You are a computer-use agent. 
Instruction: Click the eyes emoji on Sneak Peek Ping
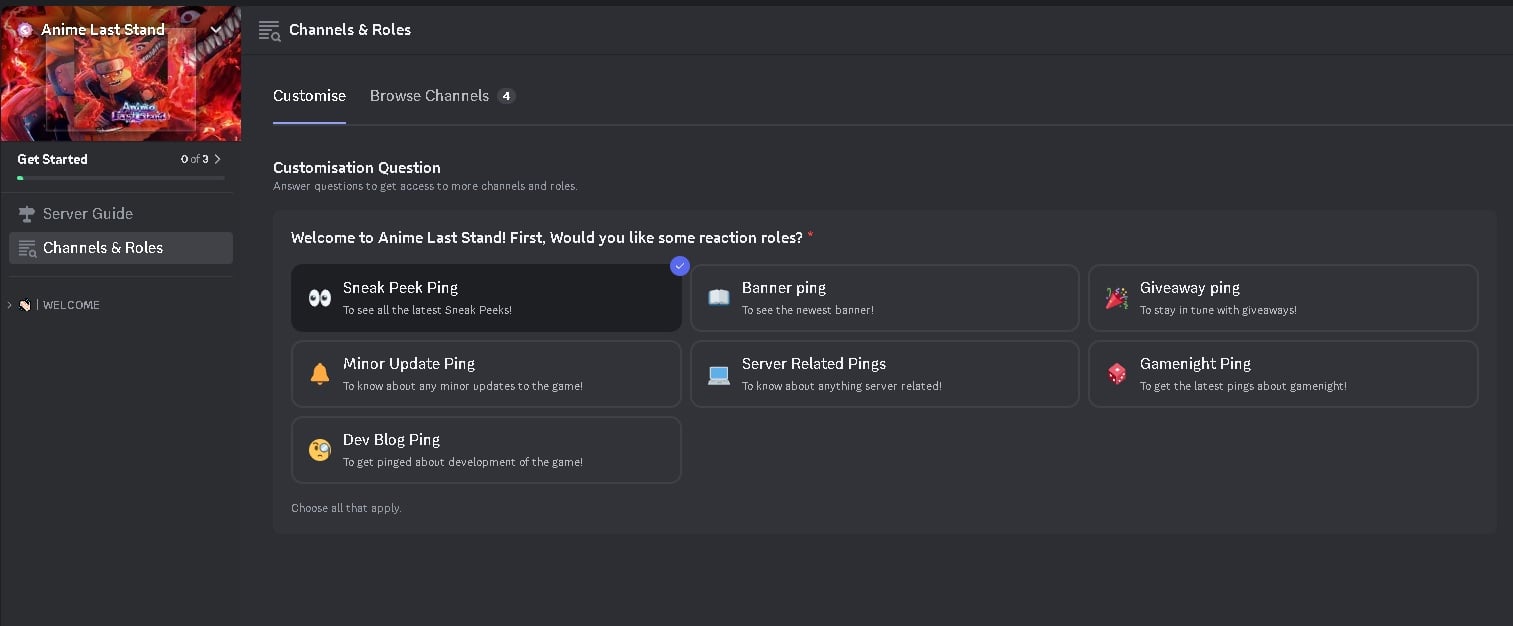(x=320, y=298)
